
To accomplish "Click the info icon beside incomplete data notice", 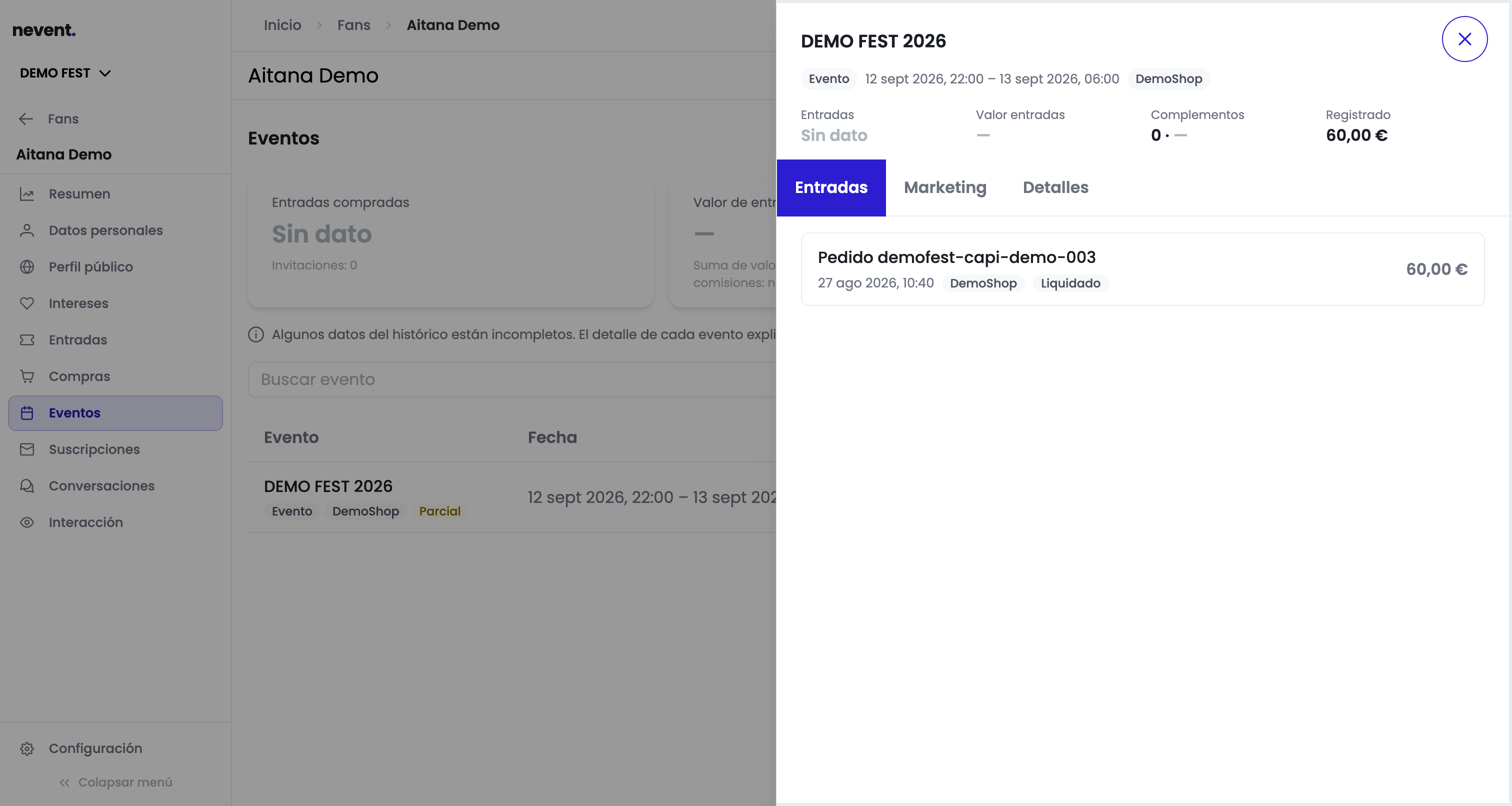I will click(256, 334).
